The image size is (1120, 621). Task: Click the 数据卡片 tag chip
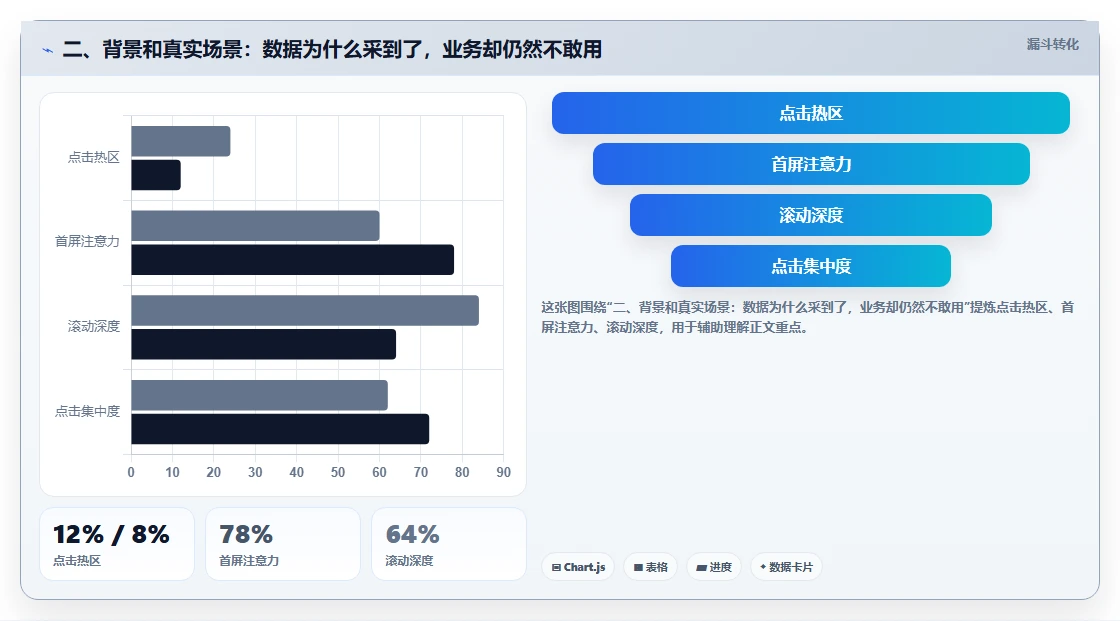point(786,567)
